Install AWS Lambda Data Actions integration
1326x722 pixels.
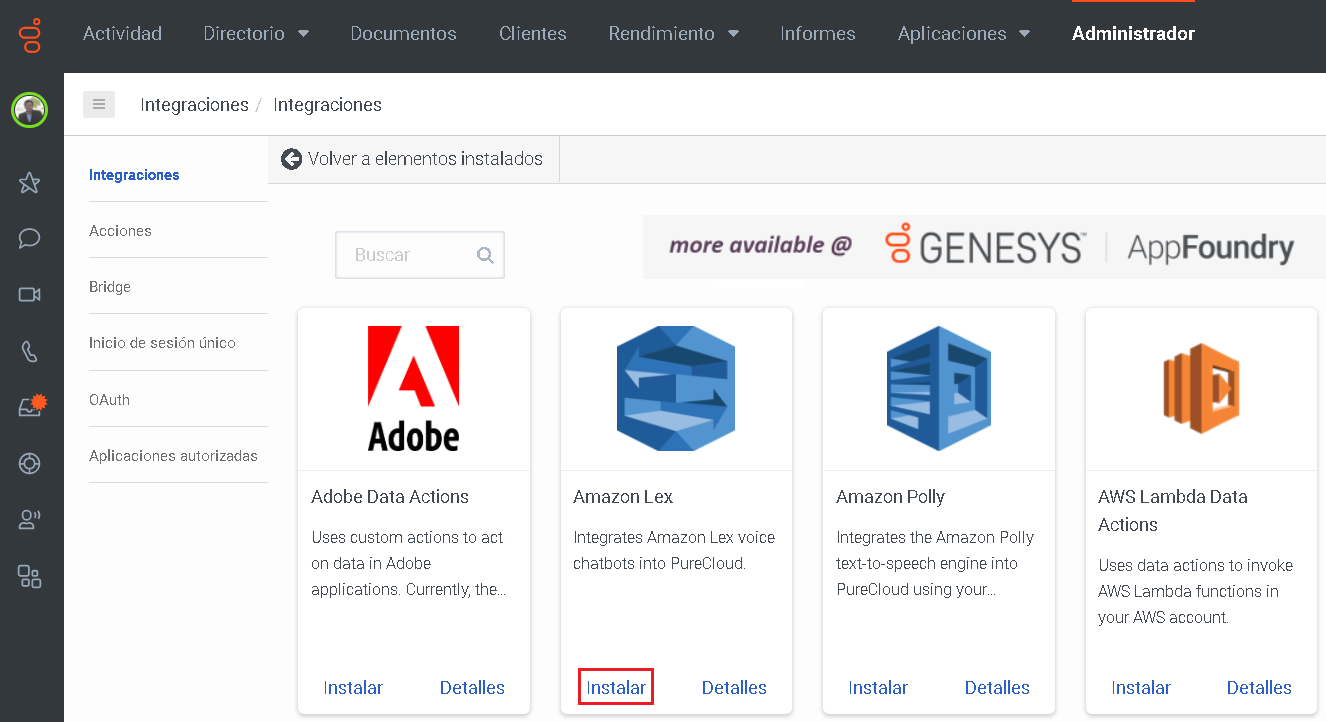1141,688
